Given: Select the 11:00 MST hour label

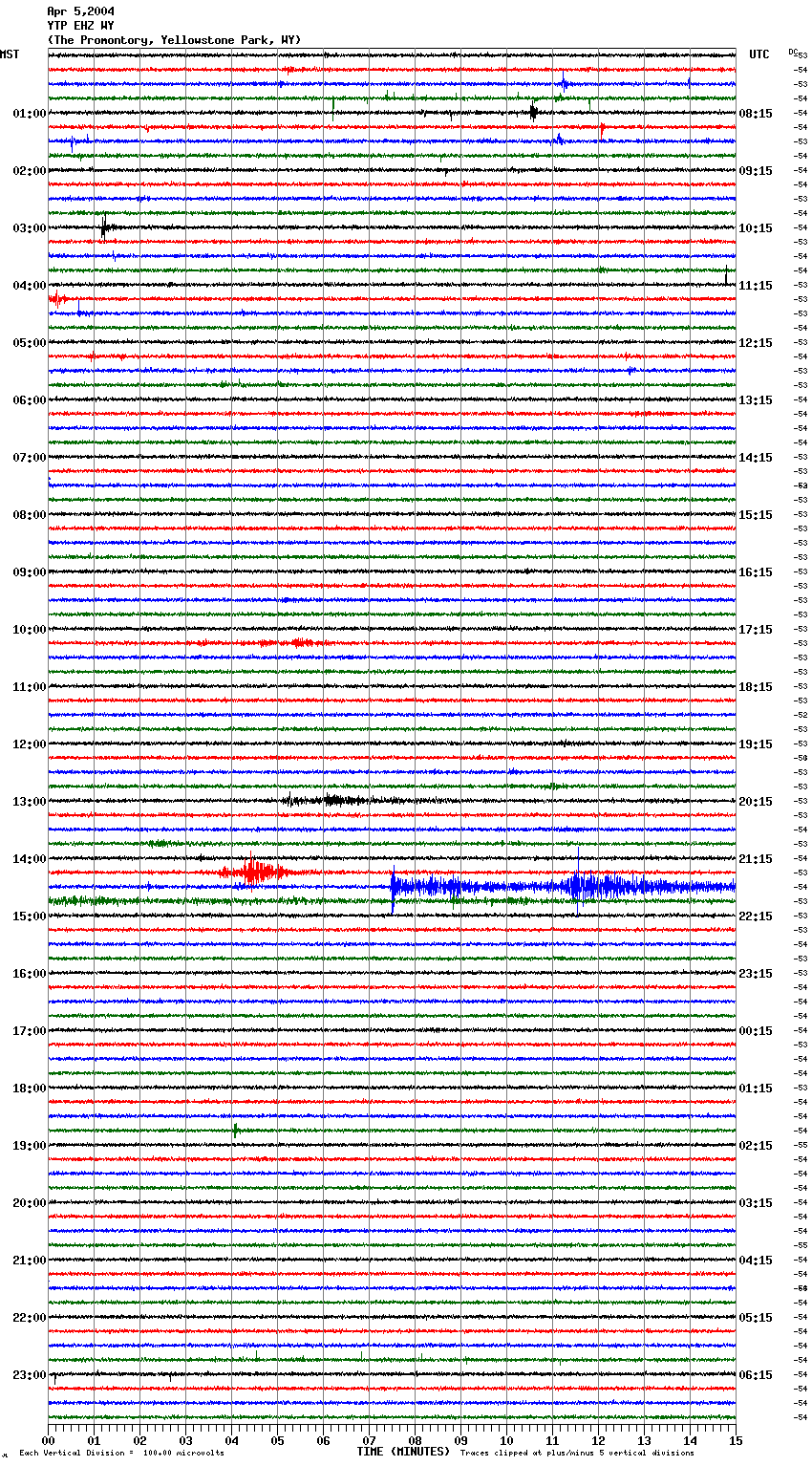Looking at the screenshot, I should 30,687.
